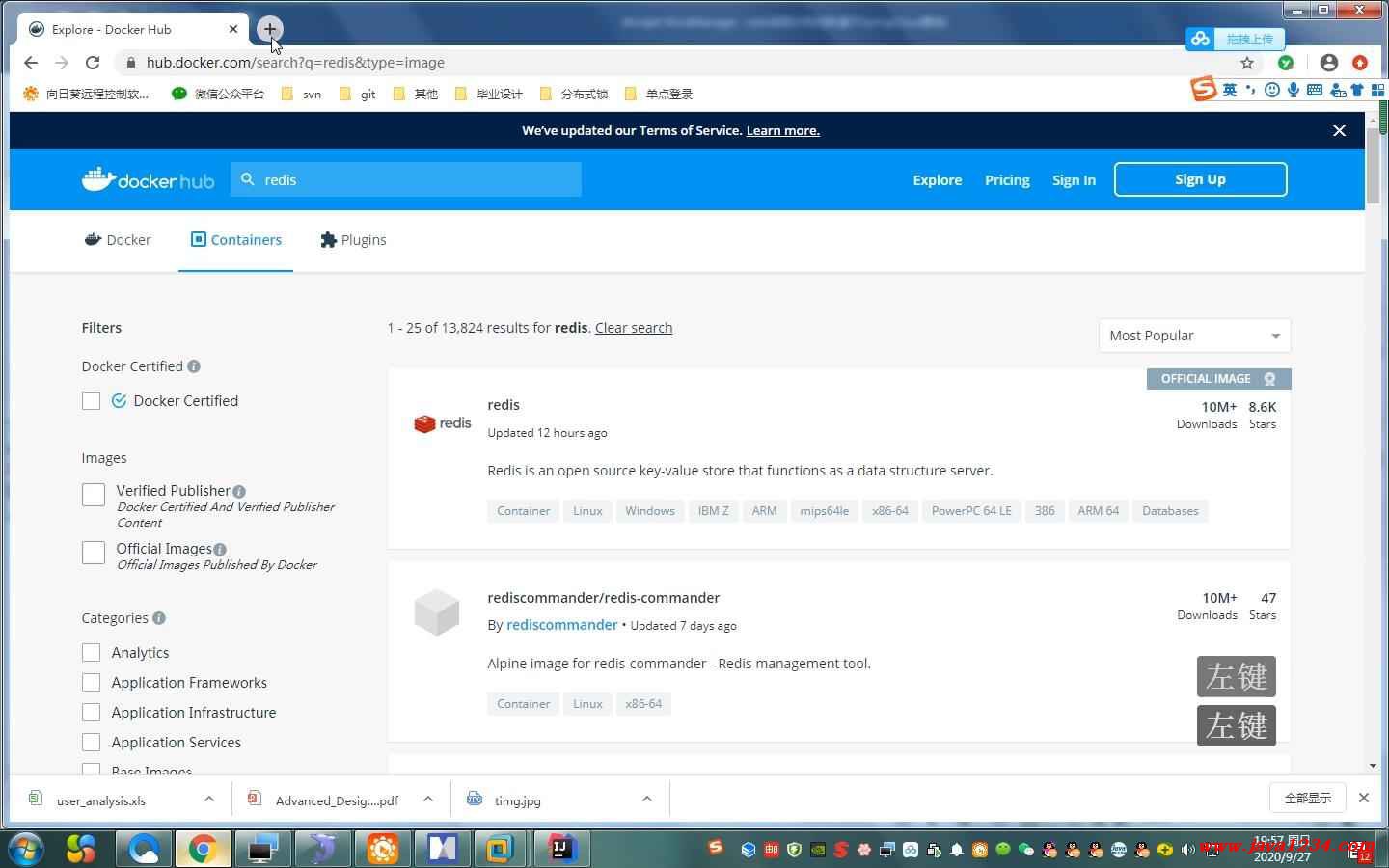Open the redis image title

click(504, 405)
